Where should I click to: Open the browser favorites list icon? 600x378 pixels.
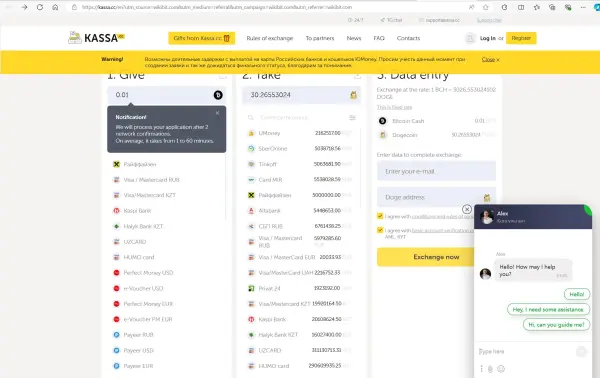pyautogui.click(x=536, y=7)
